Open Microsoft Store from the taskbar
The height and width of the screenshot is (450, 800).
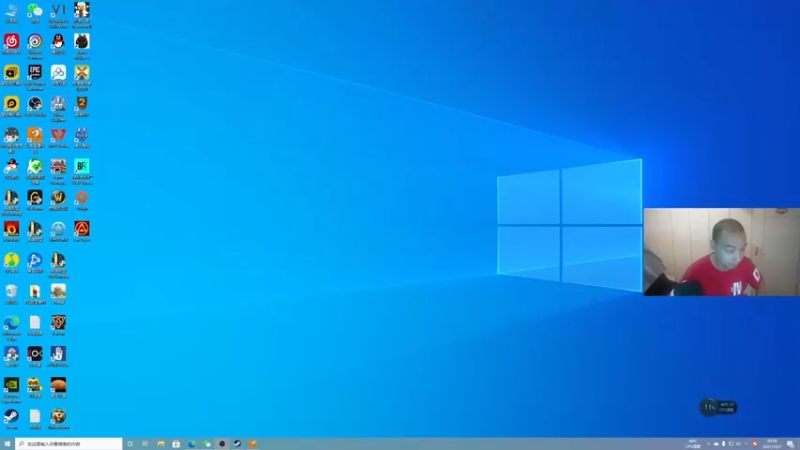click(x=176, y=444)
